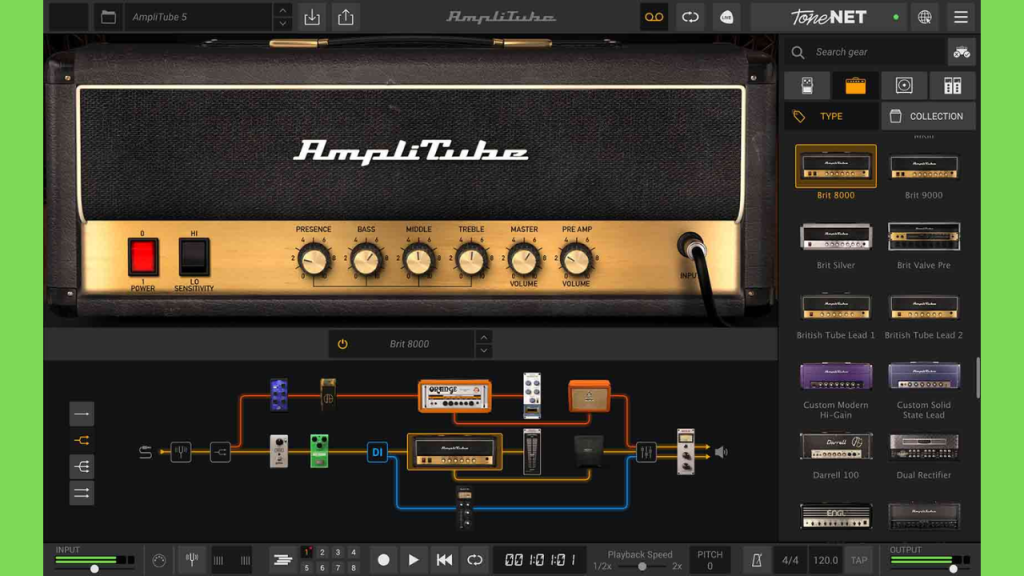
Task: Show amplifiers gear category
Action: click(856, 86)
